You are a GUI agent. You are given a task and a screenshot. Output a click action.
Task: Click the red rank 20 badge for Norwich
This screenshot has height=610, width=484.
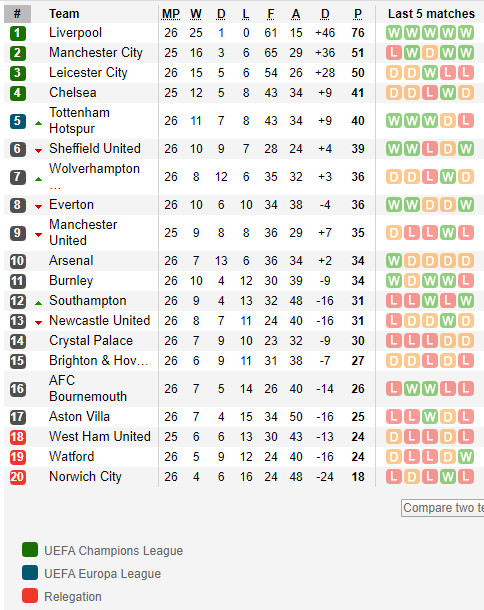18,477
